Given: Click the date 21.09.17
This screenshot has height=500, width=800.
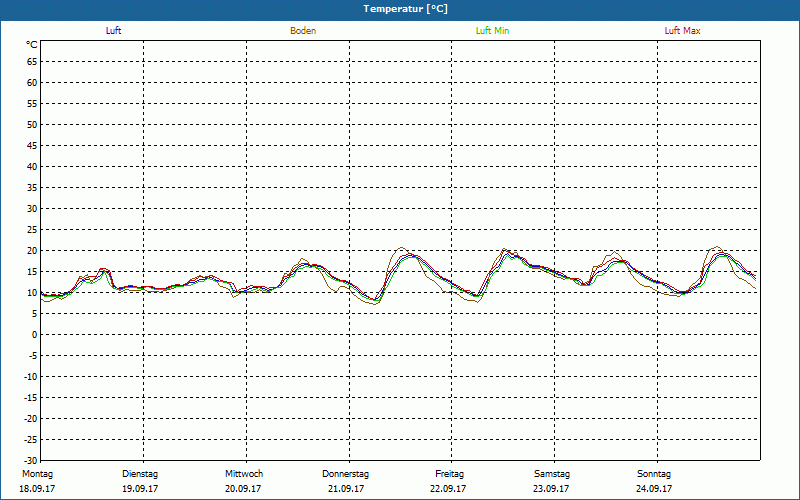Looking at the screenshot, I should pos(346,489).
